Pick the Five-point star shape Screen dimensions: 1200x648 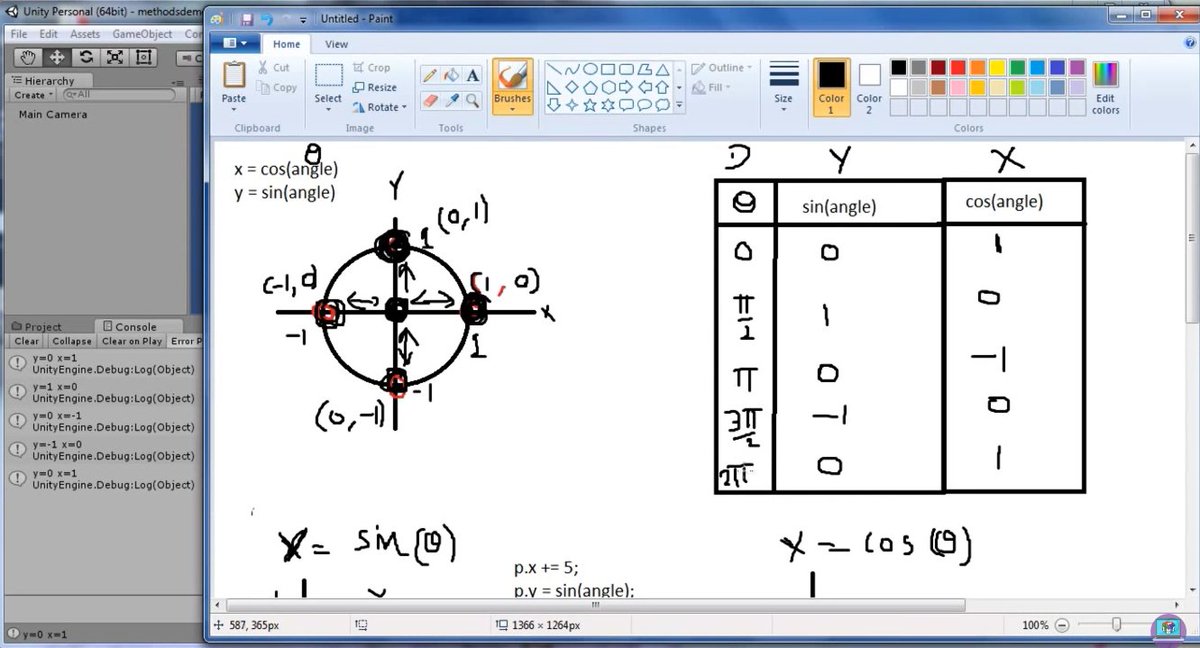(589, 105)
